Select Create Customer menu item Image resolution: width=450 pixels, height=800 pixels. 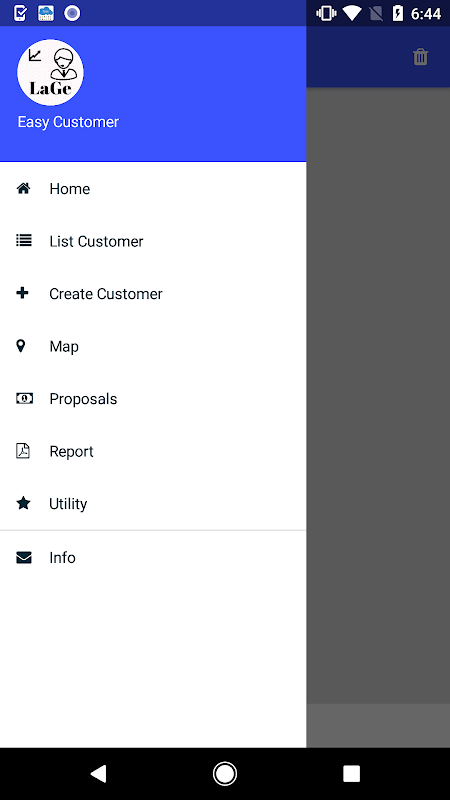pos(153,293)
